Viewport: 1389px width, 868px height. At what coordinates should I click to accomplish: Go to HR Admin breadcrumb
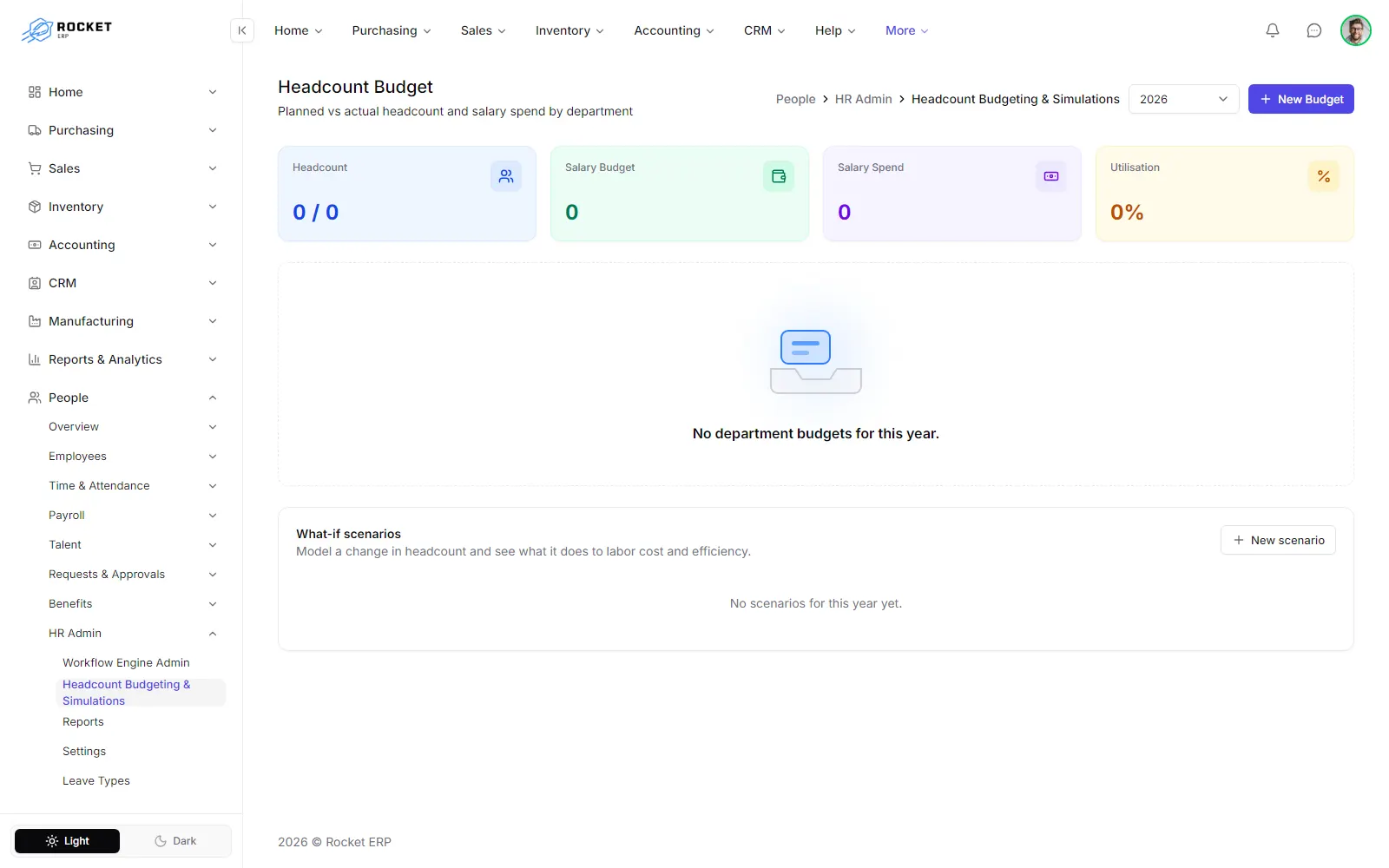tap(863, 99)
